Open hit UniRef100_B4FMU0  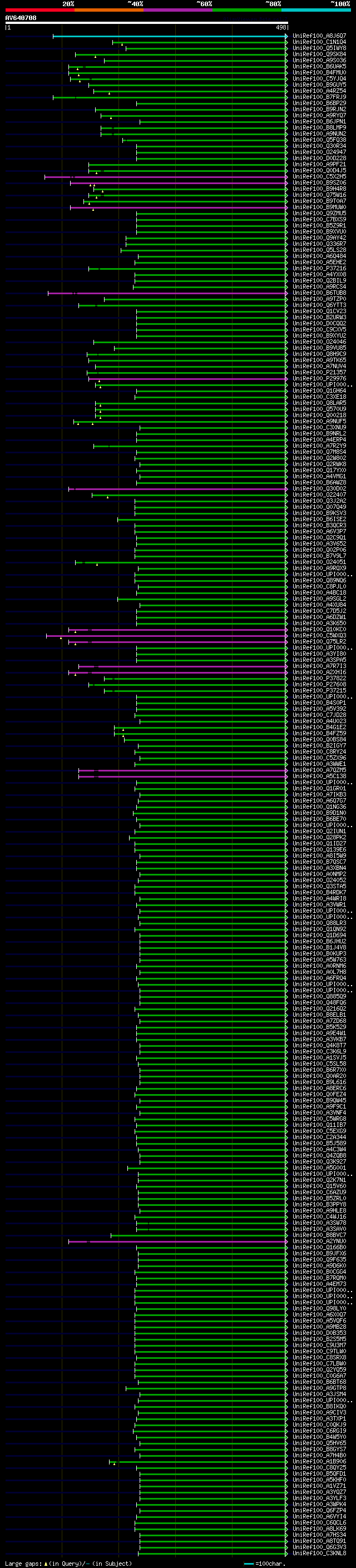coord(319,72)
